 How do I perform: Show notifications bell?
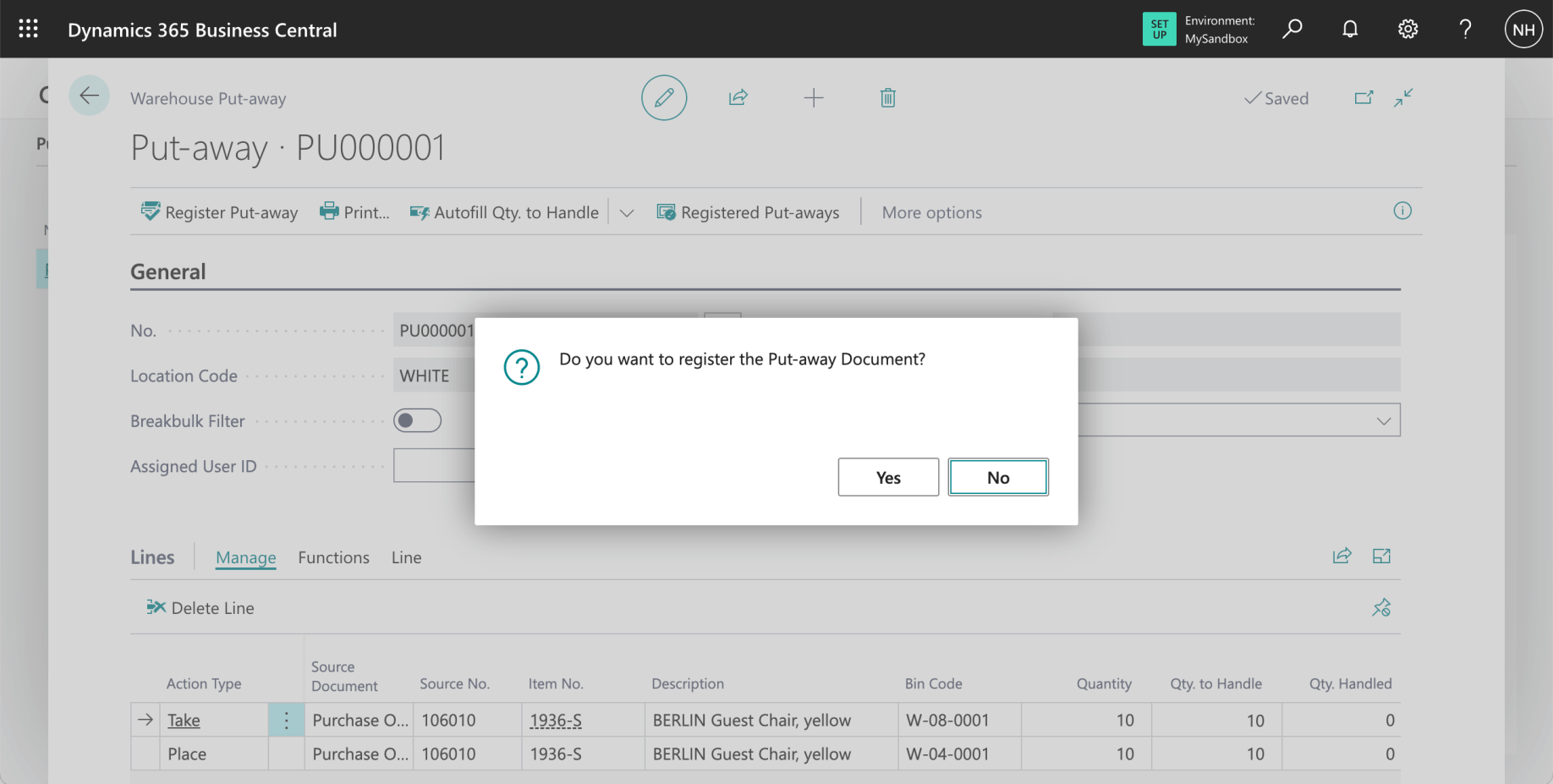click(1350, 29)
